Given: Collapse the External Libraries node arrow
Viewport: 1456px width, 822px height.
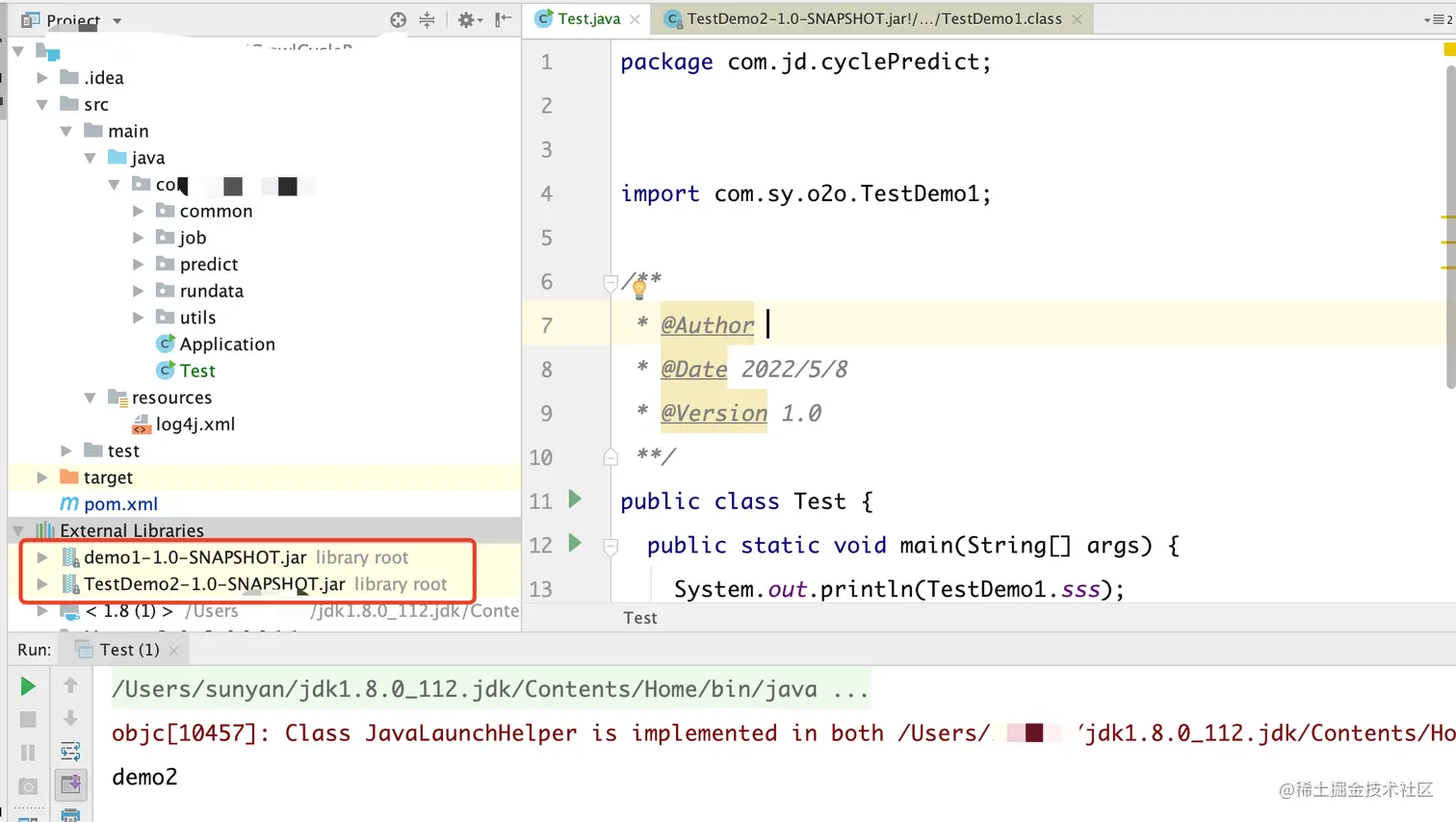Looking at the screenshot, I should (x=18, y=530).
